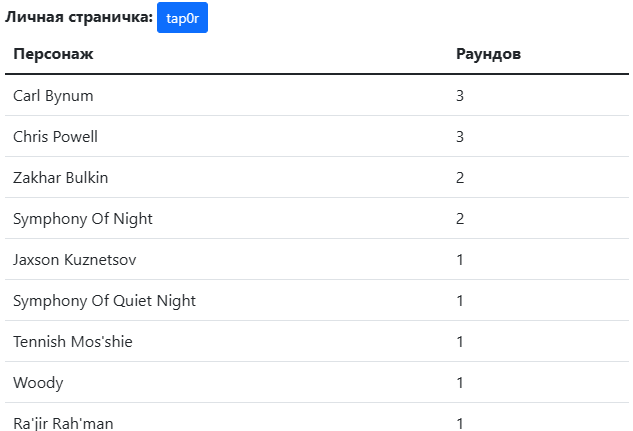
Task: Select the Symphony Of Quiet Night entry
Action: tap(104, 301)
